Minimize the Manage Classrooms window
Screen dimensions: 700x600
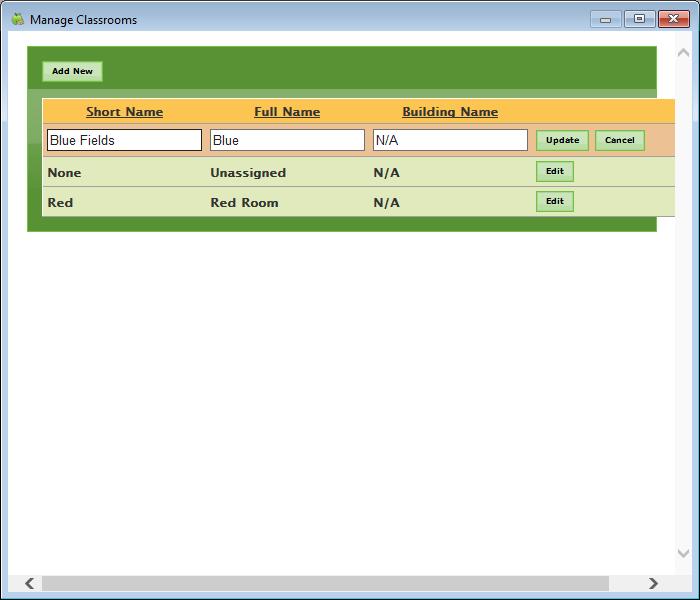coord(605,20)
